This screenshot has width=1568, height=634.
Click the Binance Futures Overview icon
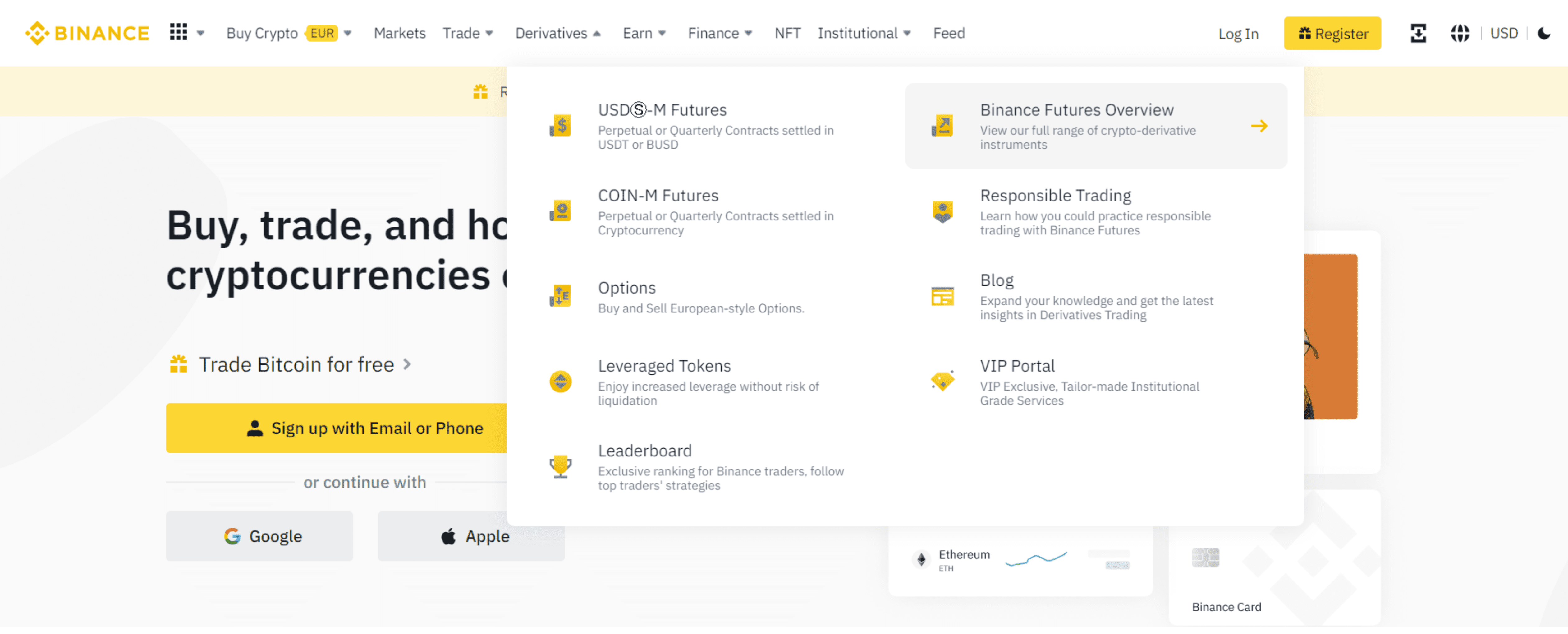tap(942, 126)
